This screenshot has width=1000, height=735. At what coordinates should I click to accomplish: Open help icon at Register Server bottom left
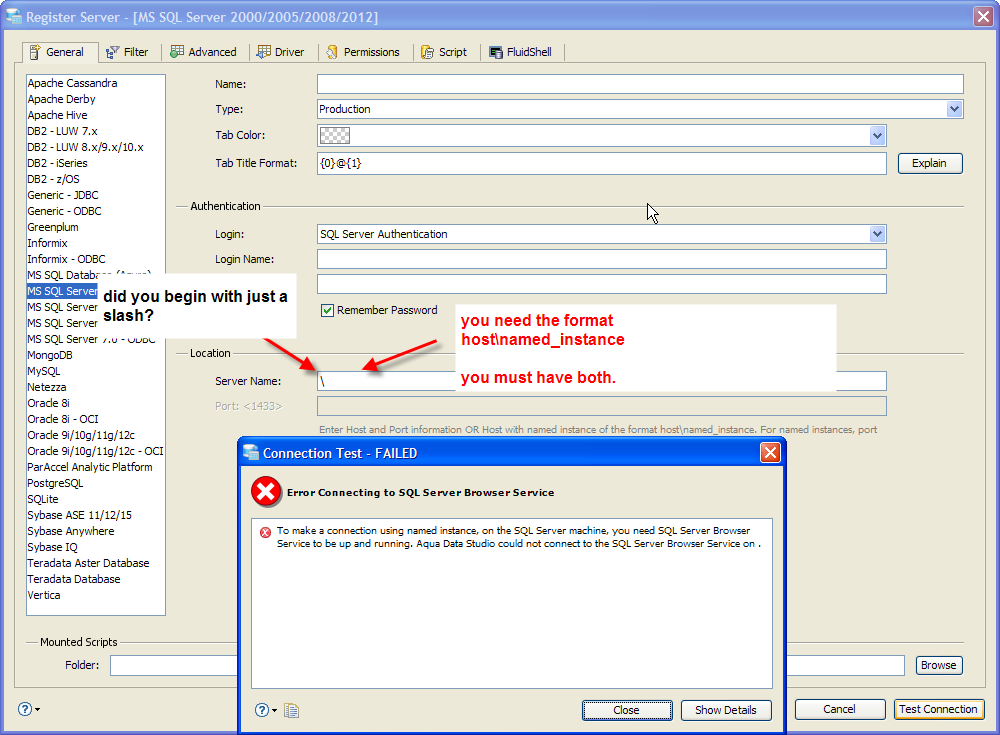coord(24,709)
